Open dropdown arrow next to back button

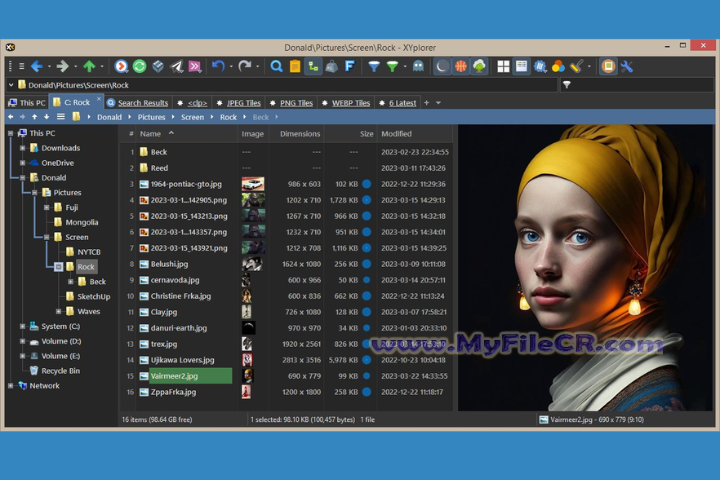pyautogui.click(x=49, y=67)
